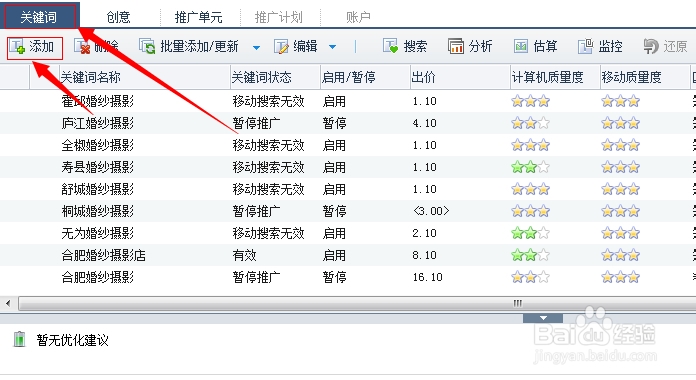The width and height of the screenshot is (696, 380).
Task: Select keyword row 舒城婚纱摄影
Action: (x=348, y=189)
